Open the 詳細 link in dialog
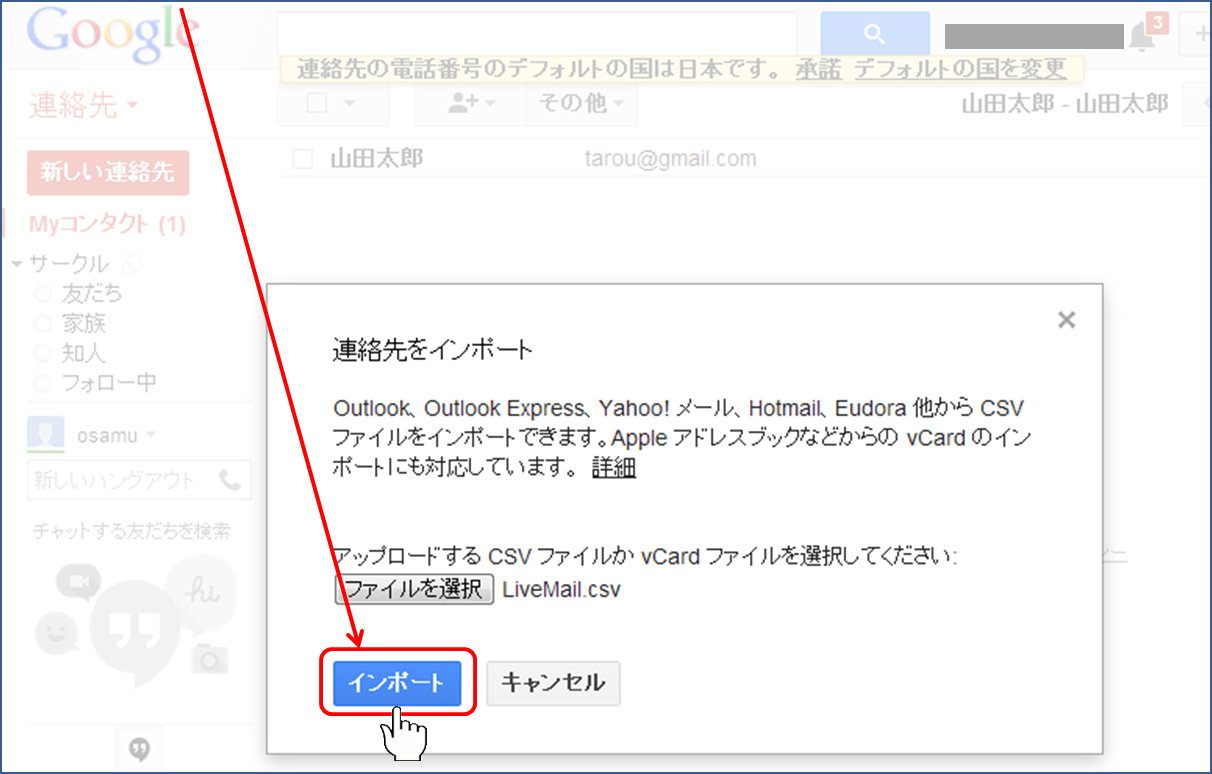1212x774 pixels. point(613,467)
